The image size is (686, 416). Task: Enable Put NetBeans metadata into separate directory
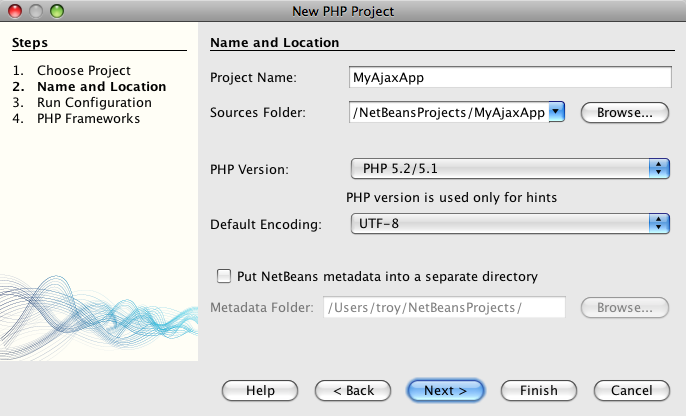click(224, 276)
